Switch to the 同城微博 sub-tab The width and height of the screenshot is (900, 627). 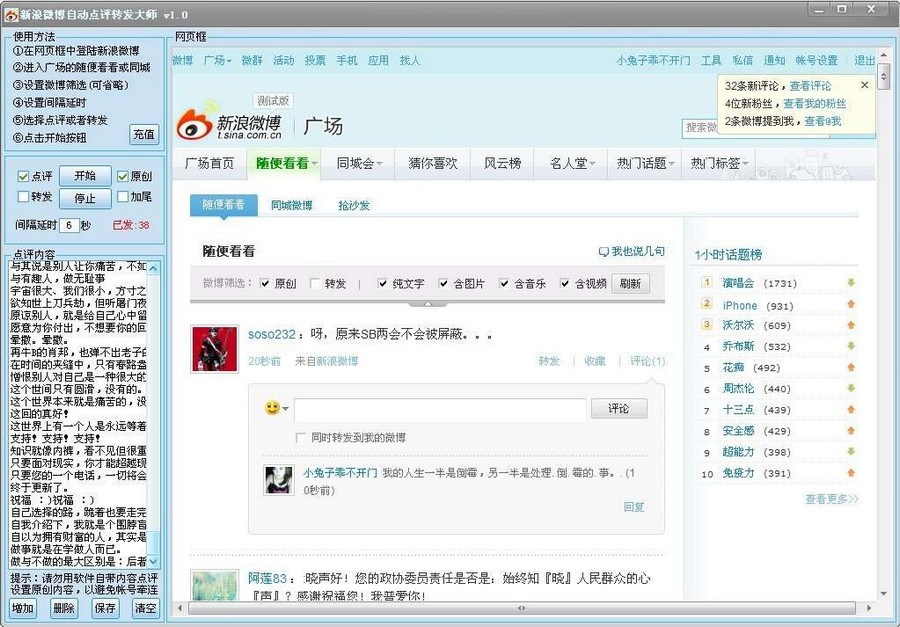tap(292, 205)
